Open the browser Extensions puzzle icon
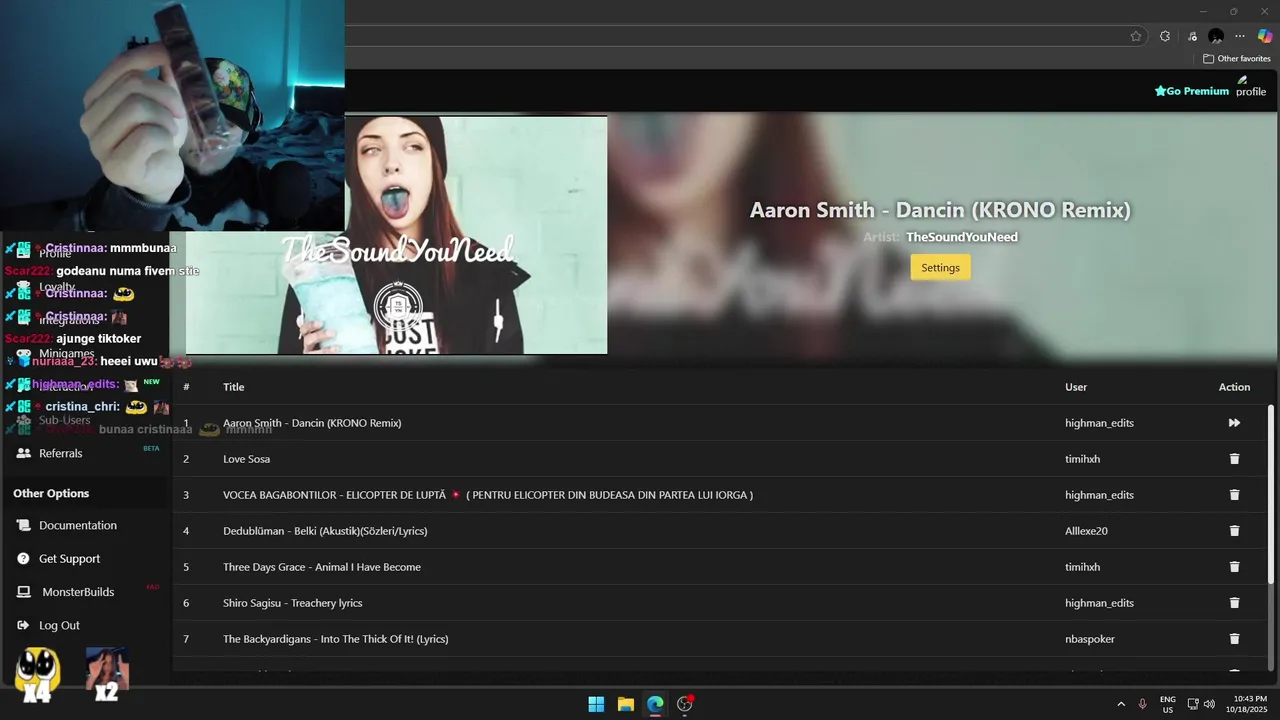The image size is (1280, 720). [x=1165, y=36]
